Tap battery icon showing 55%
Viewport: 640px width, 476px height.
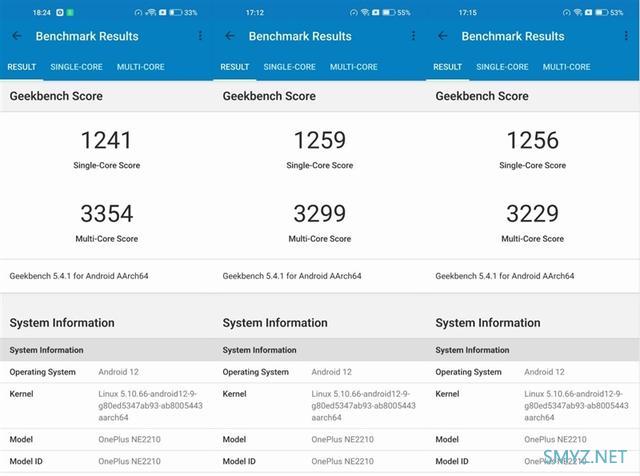389,13
